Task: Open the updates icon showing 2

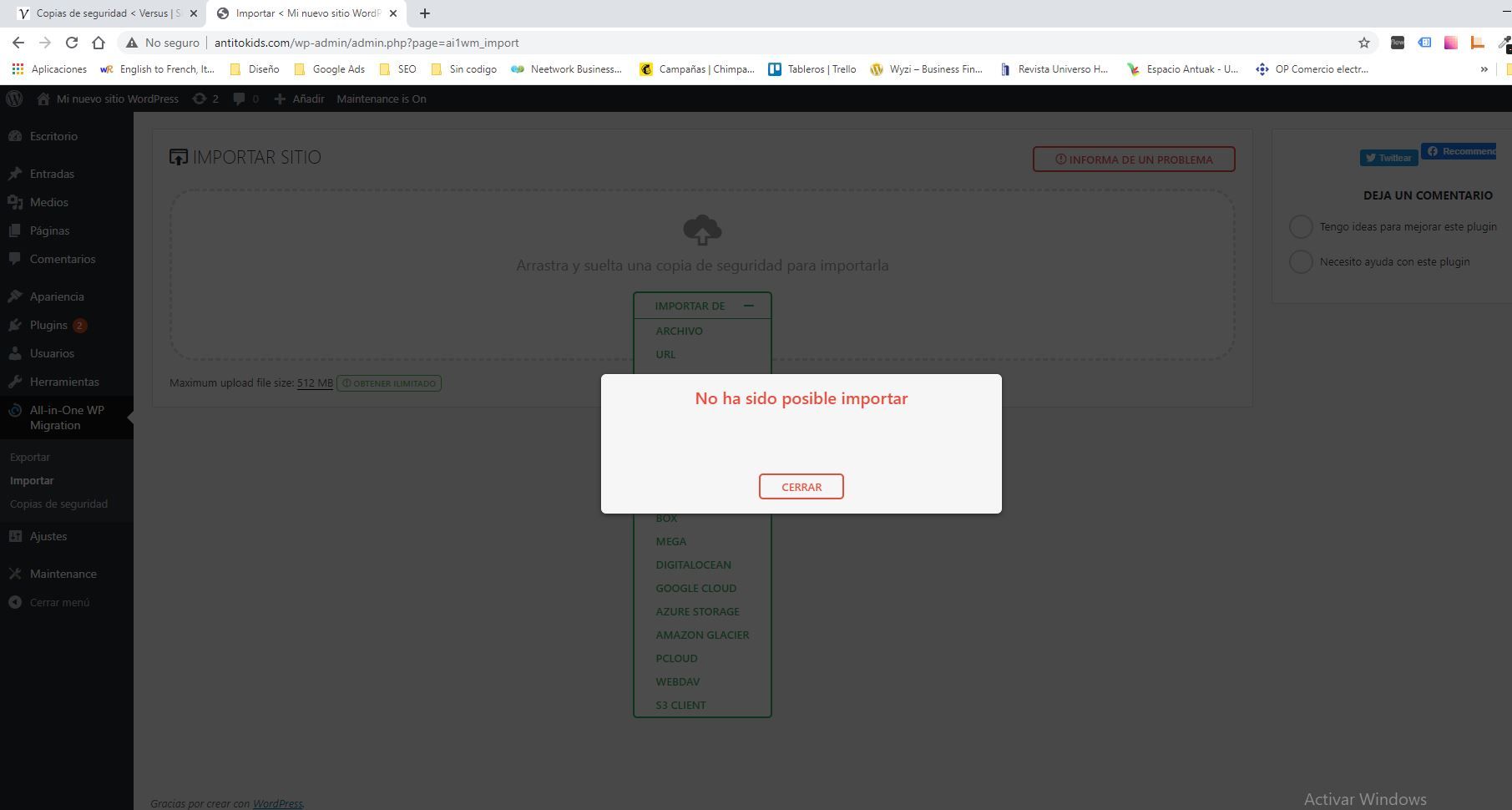Action: (205, 99)
